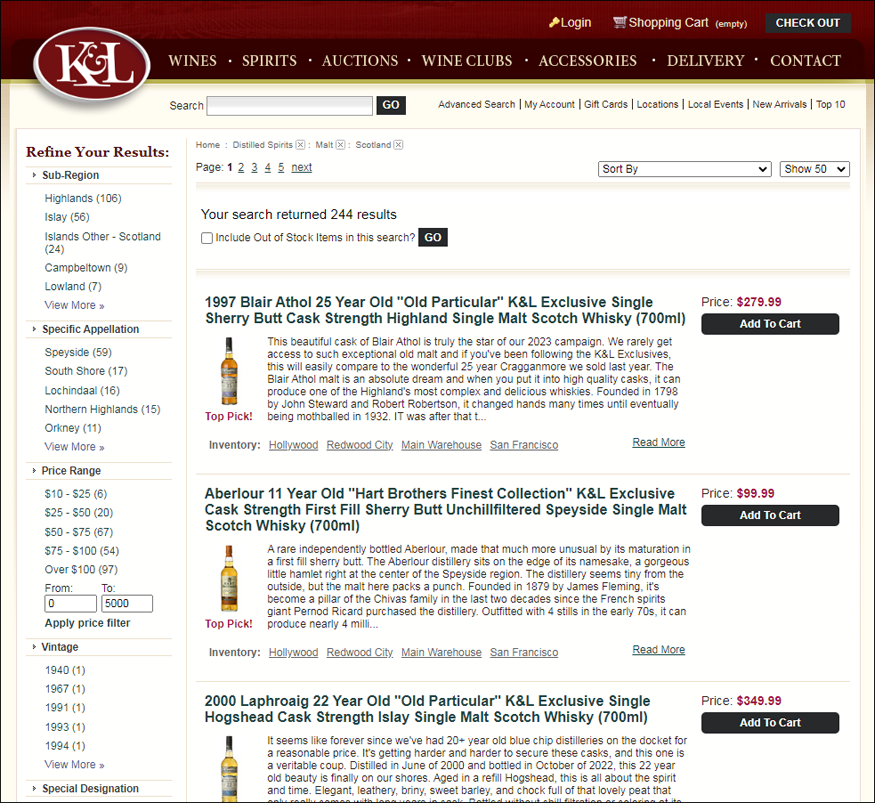Viewport: 875px width, 803px height.
Task: Add the Blair Athol 25 Year to cart
Action: (770, 324)
